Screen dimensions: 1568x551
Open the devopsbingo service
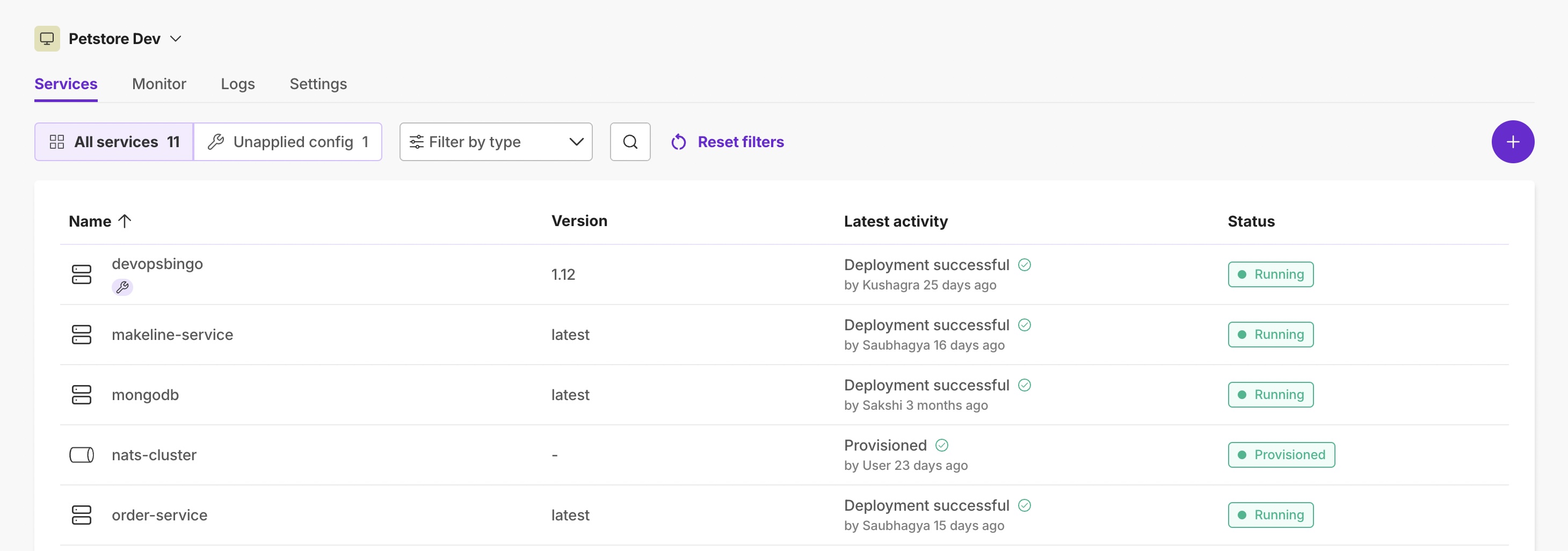tap(157, 264)
